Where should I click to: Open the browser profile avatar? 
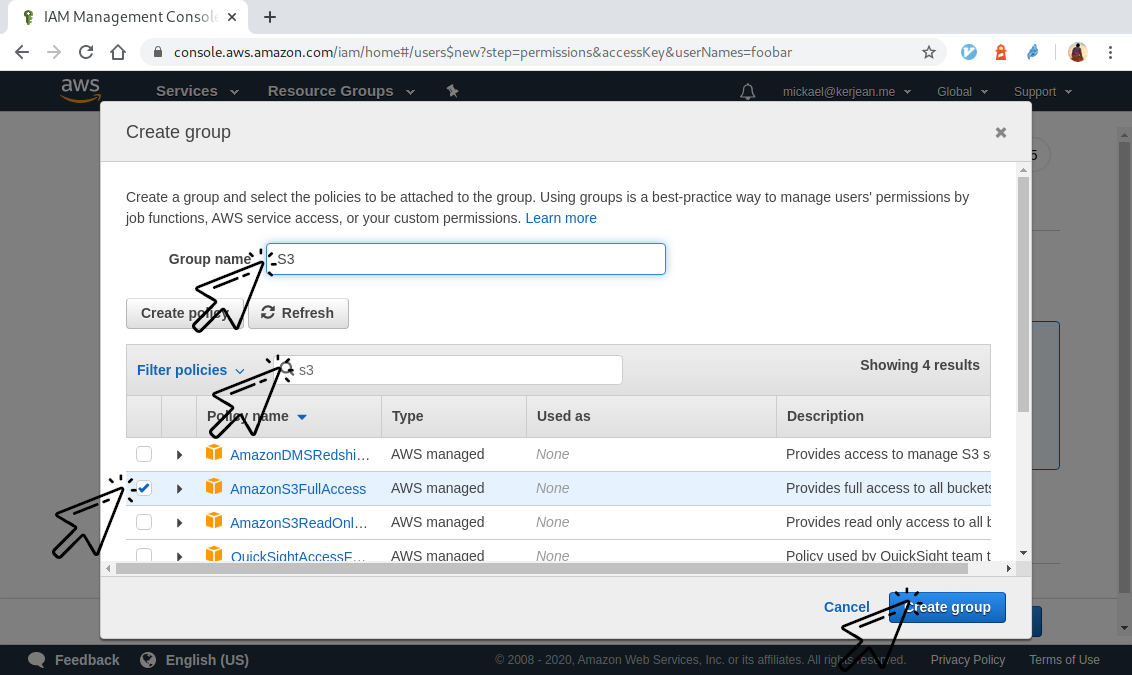coord(1077,52)
